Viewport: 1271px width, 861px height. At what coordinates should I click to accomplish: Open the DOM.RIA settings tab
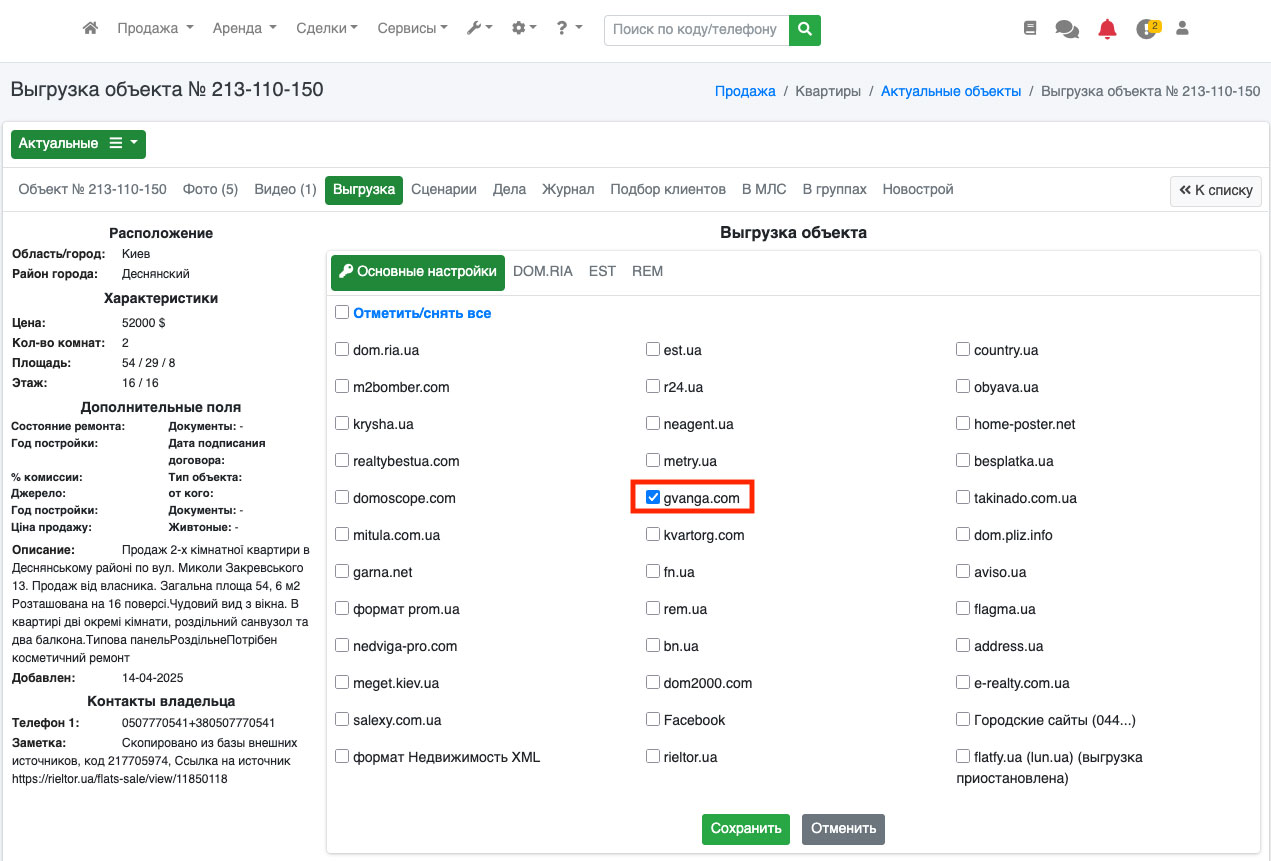(x=542, y=271)
